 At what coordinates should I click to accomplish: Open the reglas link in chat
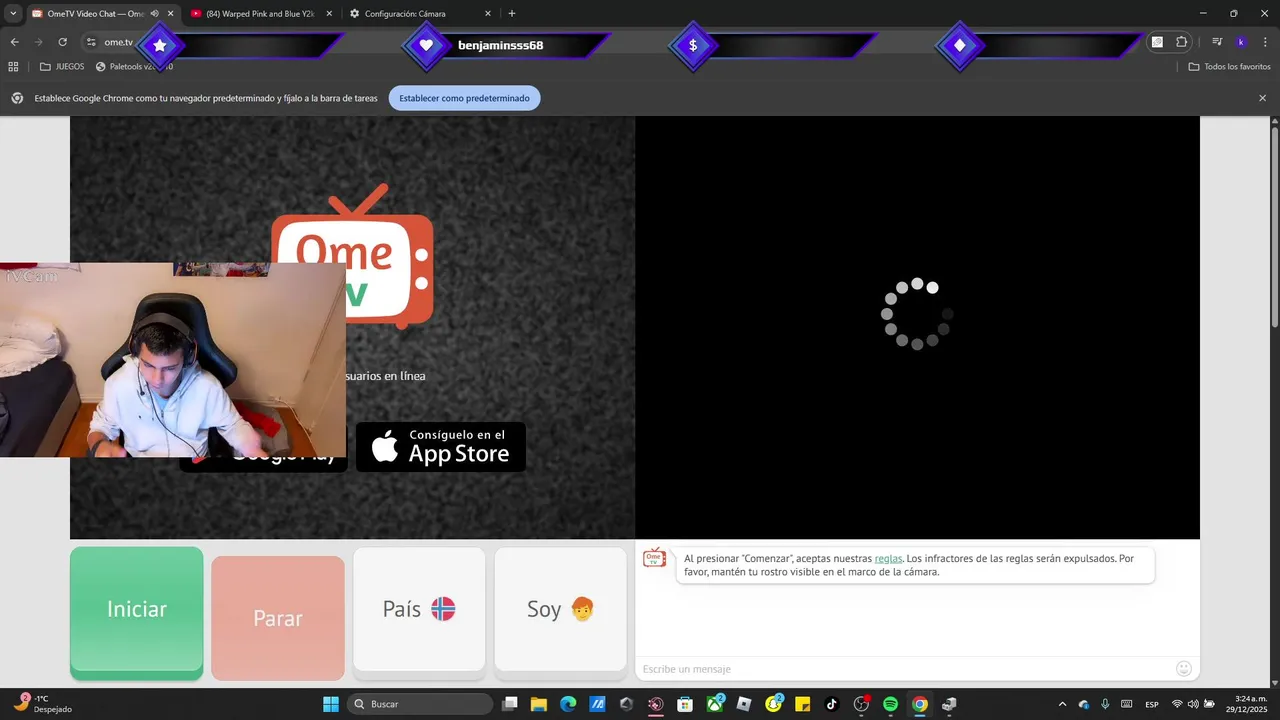[x=888, y=559]
